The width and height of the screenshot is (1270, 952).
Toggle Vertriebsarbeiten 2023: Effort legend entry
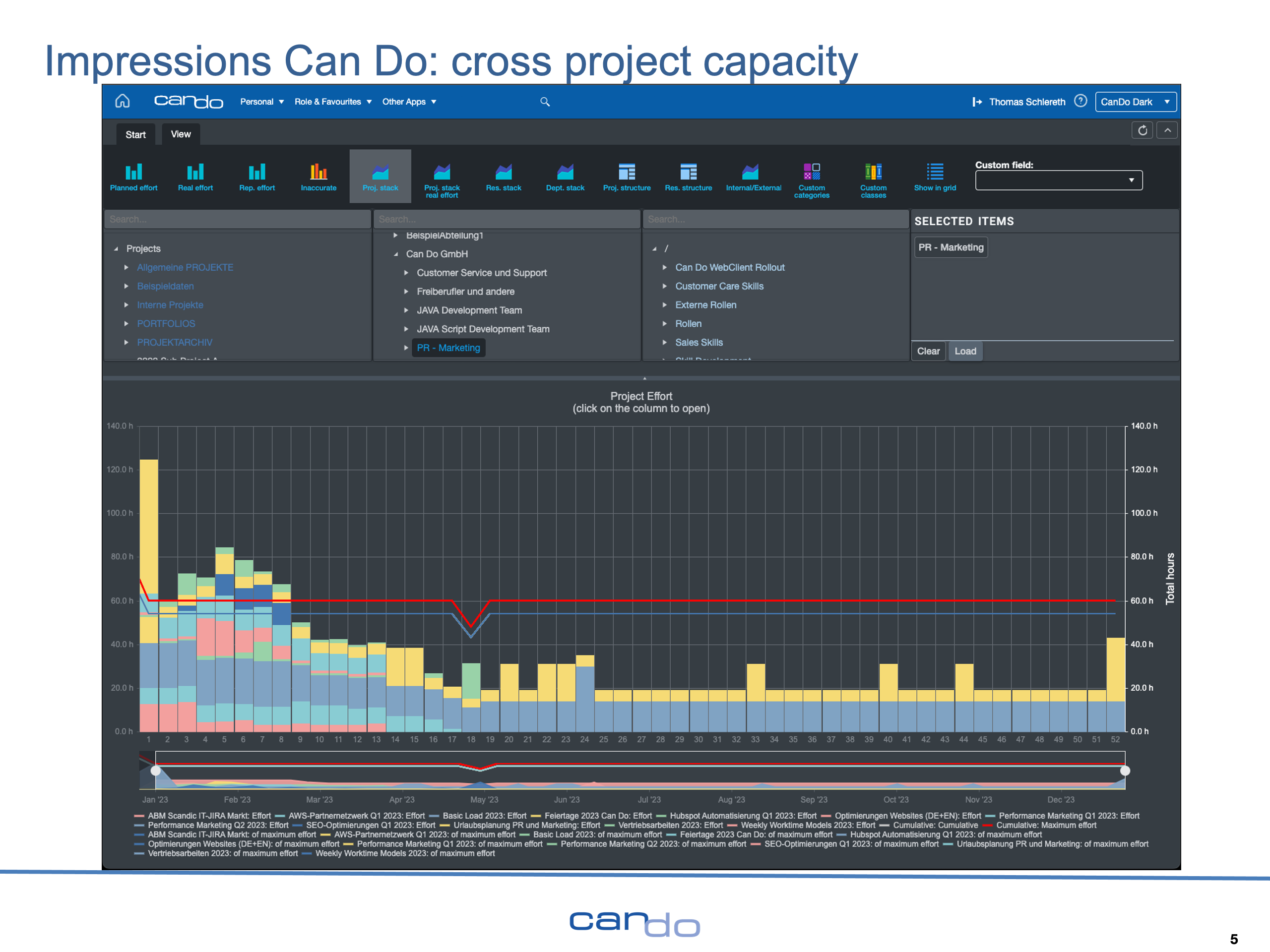click(x=664, y=825)
